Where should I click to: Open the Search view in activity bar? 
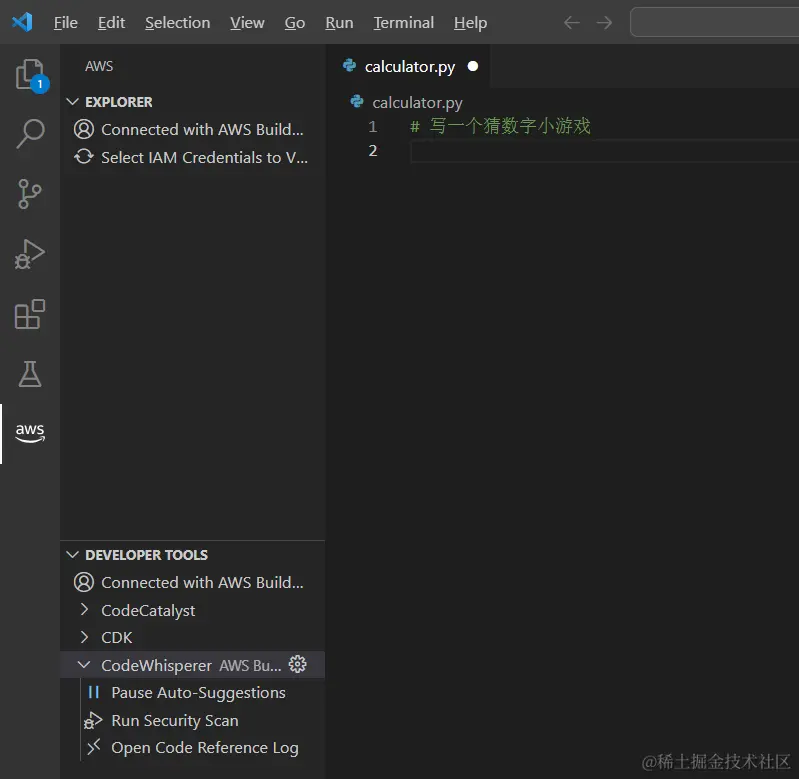click(30, 134)
